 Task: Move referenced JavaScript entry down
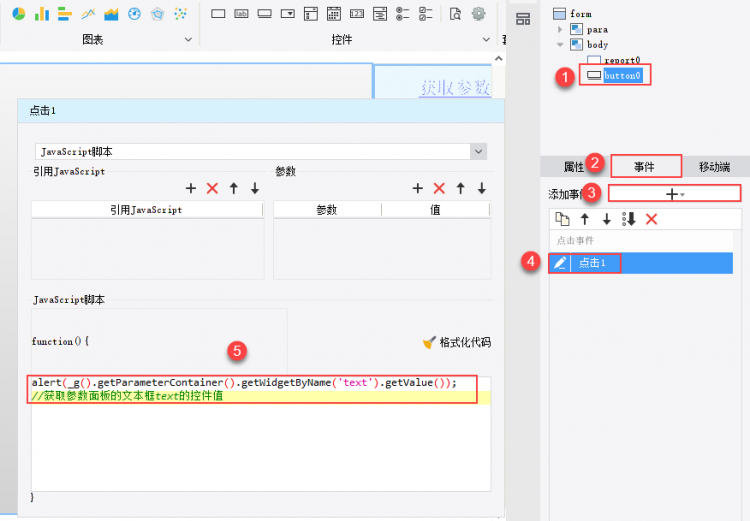[255, 188]
